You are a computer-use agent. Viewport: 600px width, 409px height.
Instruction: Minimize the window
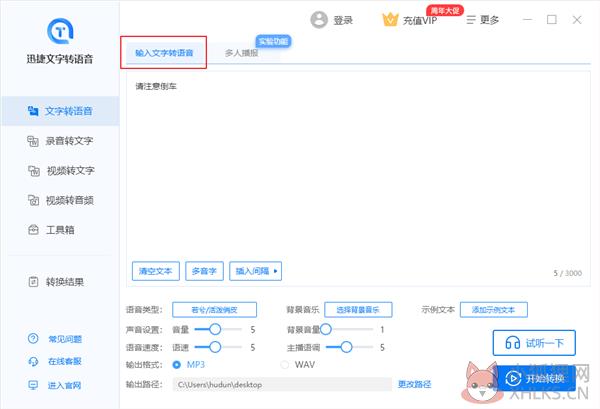528,20
